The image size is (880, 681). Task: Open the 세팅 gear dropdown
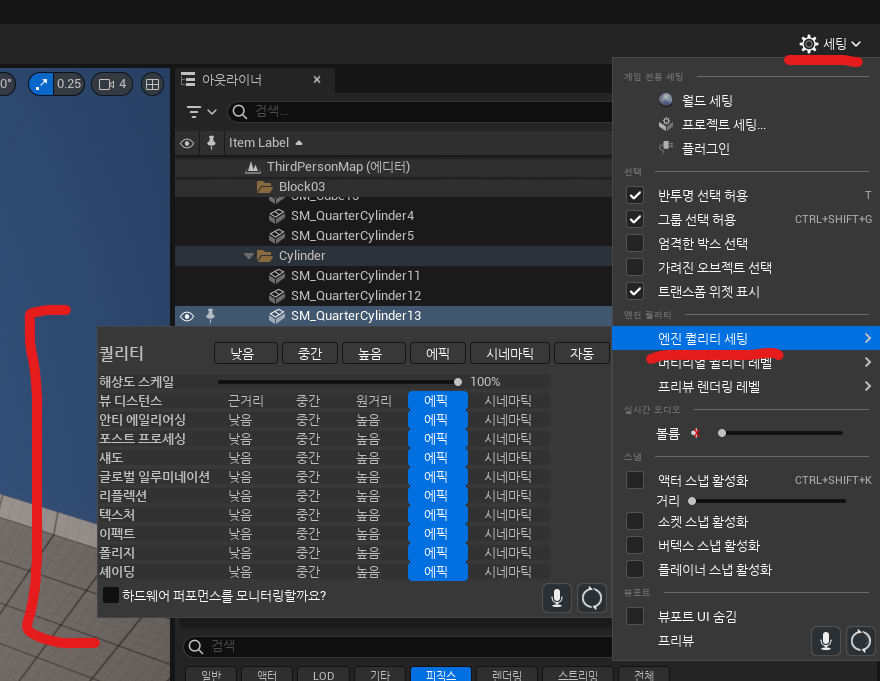point(830,44)
